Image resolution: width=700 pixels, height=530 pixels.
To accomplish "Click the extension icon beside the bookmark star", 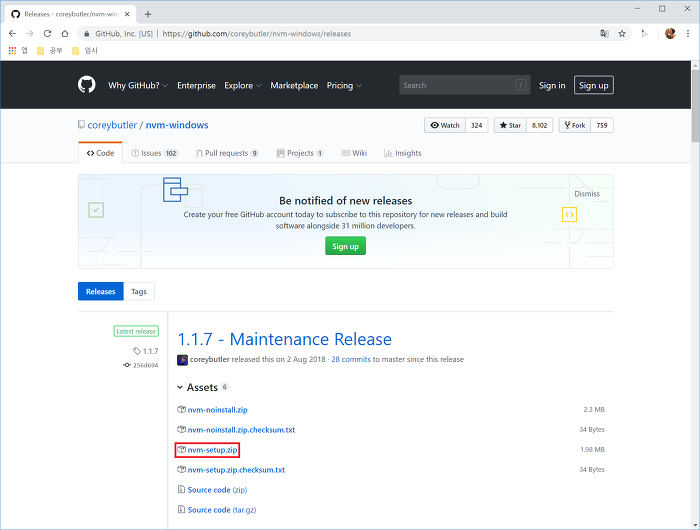I will 644,33.
